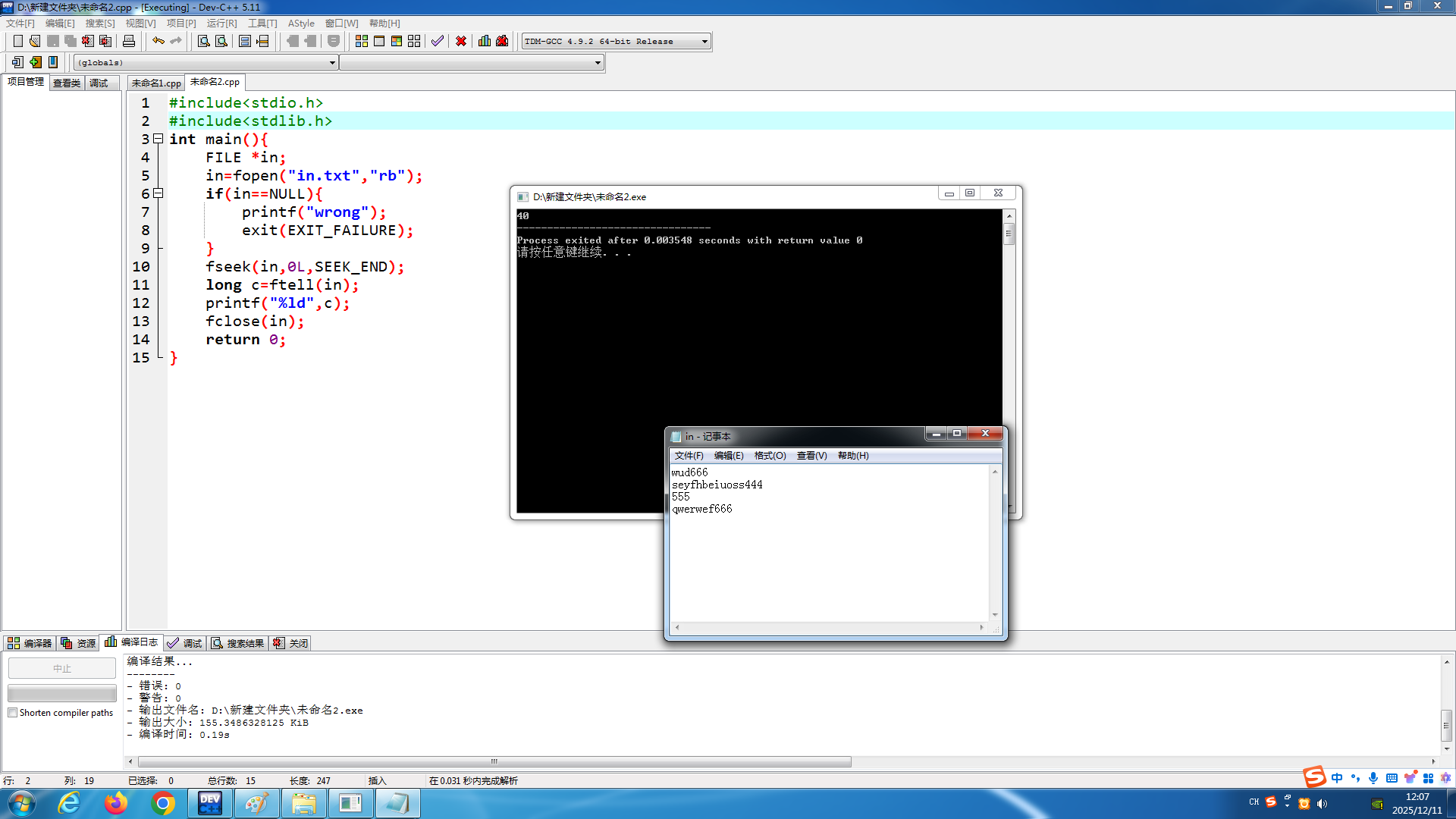Screen dimensions: 1456x819
Task: Click the Find magnifier toolbar icon
Action: click(x=203, y=41)
